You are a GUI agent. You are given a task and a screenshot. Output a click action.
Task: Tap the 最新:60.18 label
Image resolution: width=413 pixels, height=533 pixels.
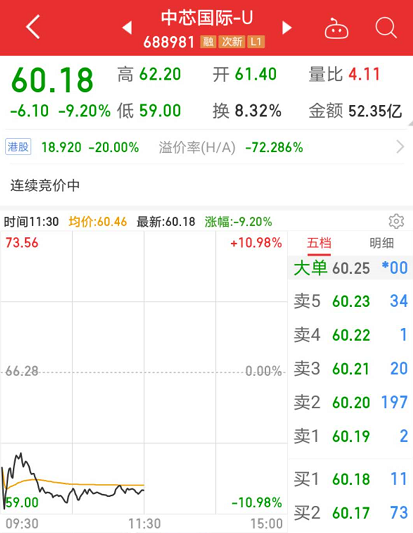click(x=166, y=222)
